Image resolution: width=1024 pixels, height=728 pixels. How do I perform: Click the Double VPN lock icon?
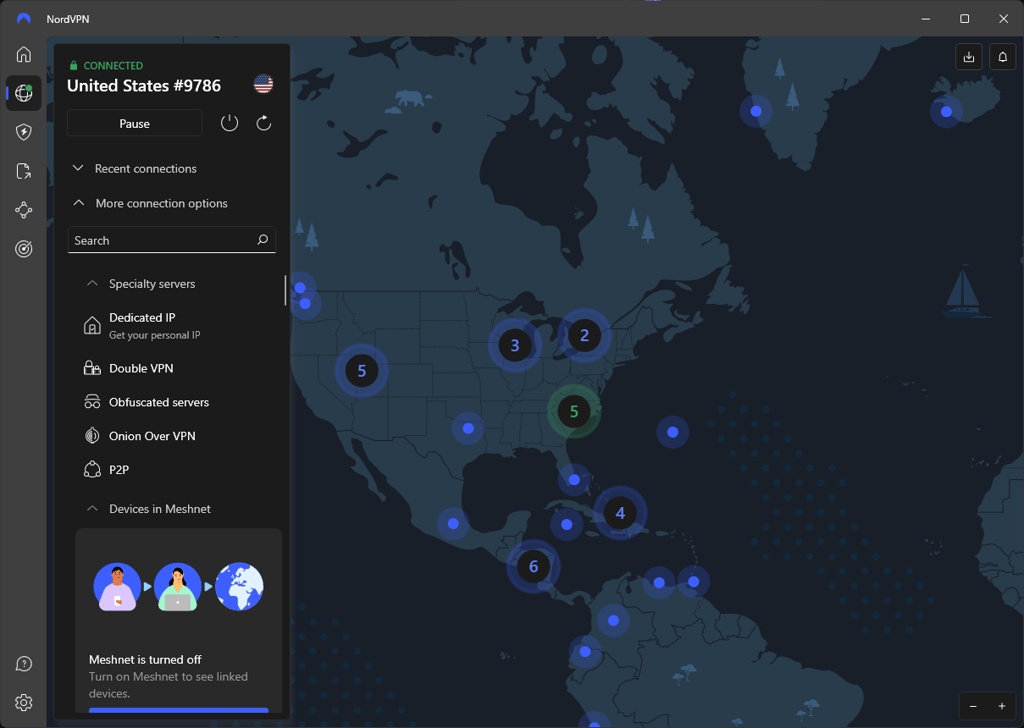coord(92,368)
